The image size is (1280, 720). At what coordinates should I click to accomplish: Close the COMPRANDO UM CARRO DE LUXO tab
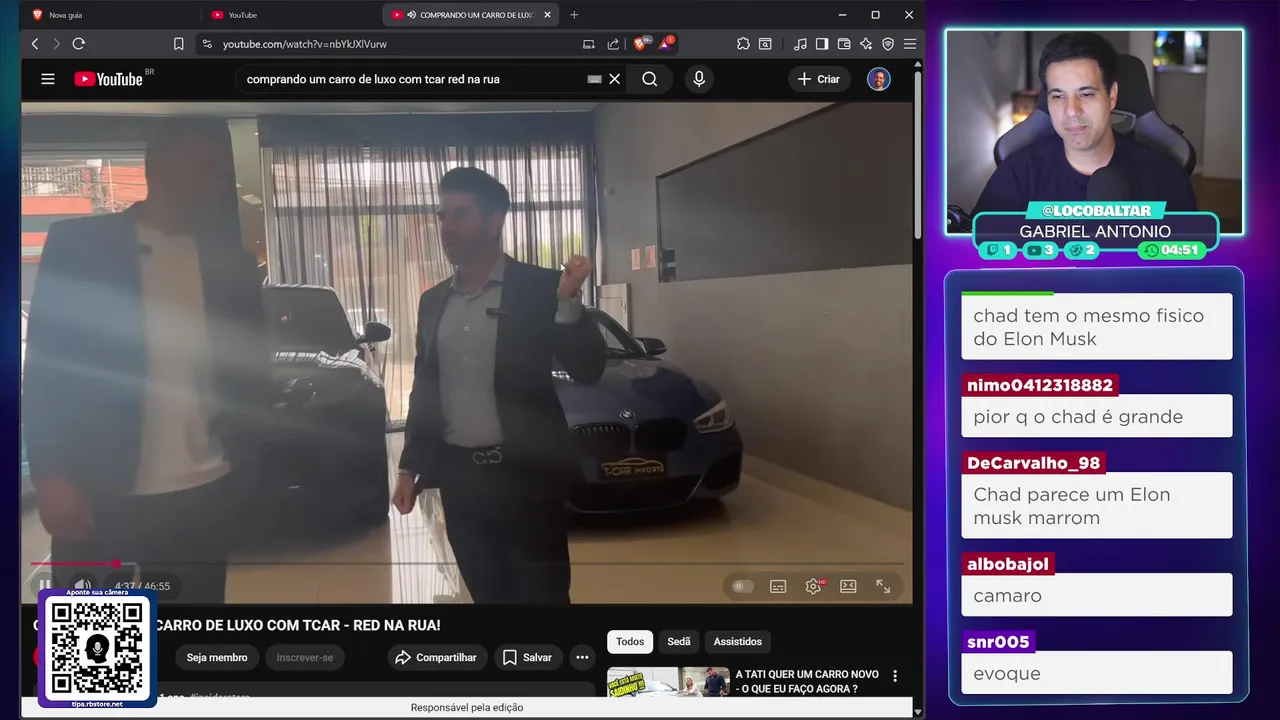547,15
